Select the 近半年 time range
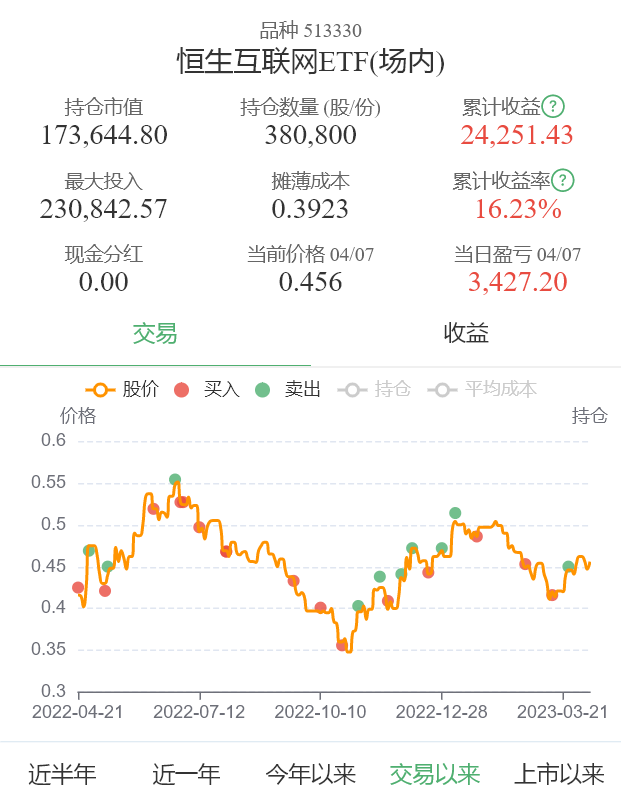This screenshot has height=807, width=621. (62, 775)
